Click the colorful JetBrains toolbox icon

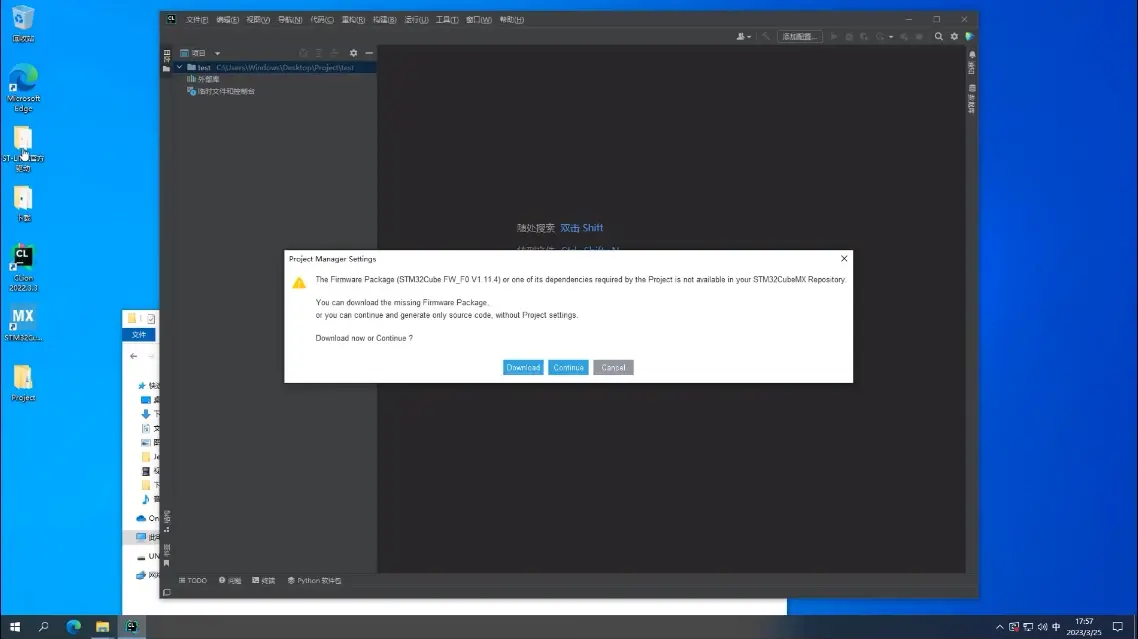(x=969, y=36)
